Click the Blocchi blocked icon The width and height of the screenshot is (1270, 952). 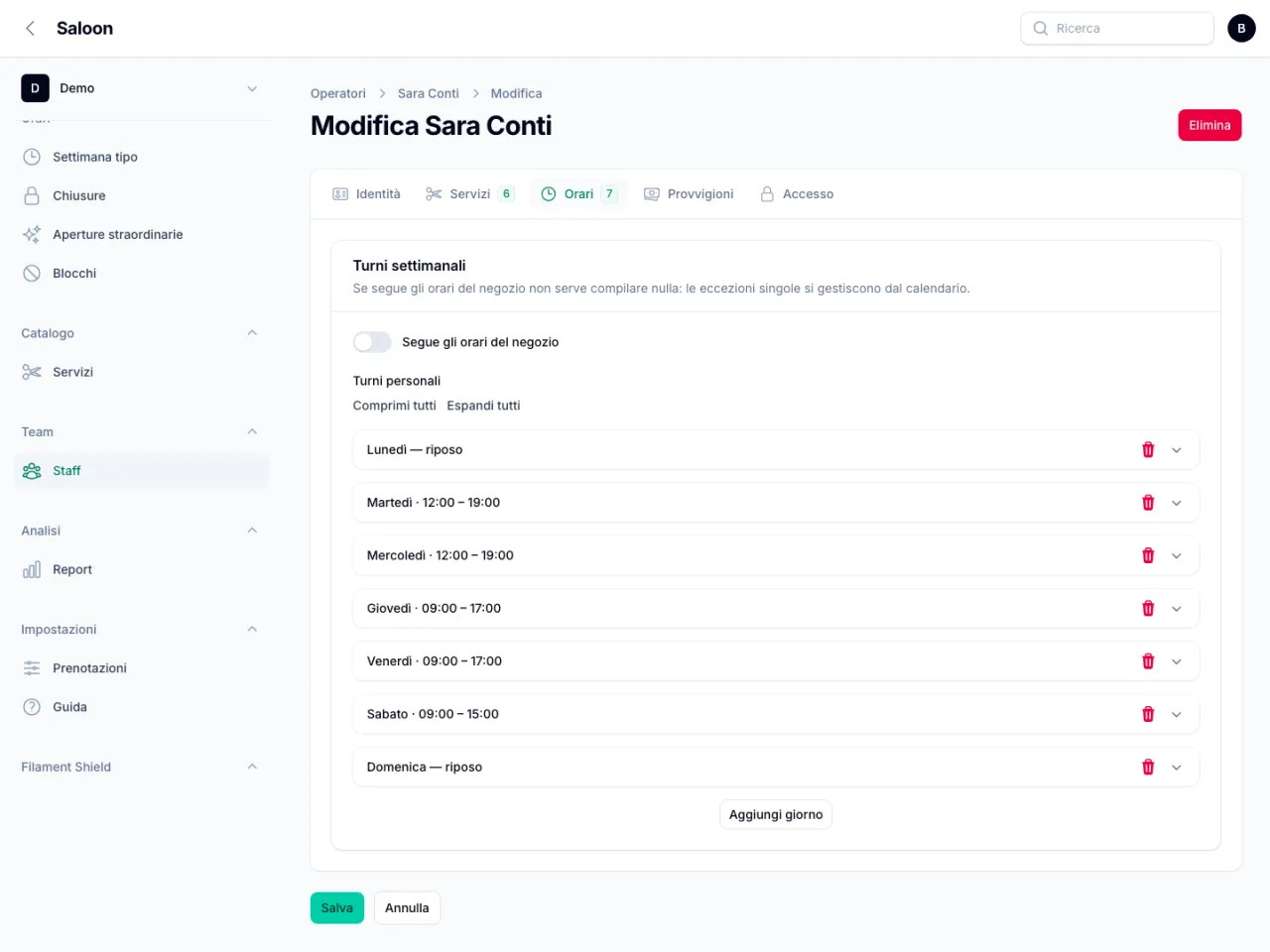click(x=32, y=273)
